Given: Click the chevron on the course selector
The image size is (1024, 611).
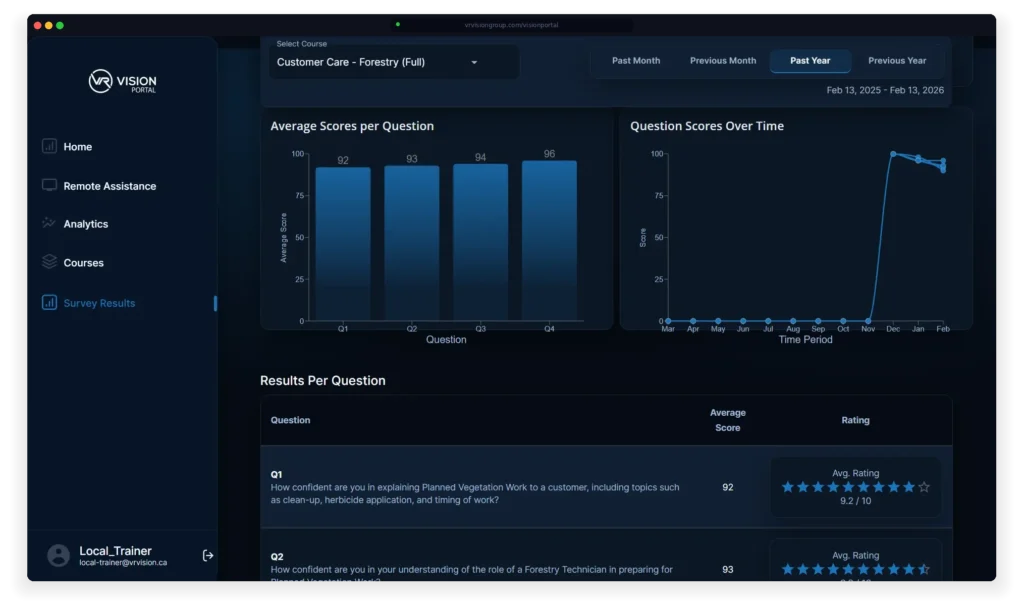Looking at the screenshot, I should coord(474,62).
